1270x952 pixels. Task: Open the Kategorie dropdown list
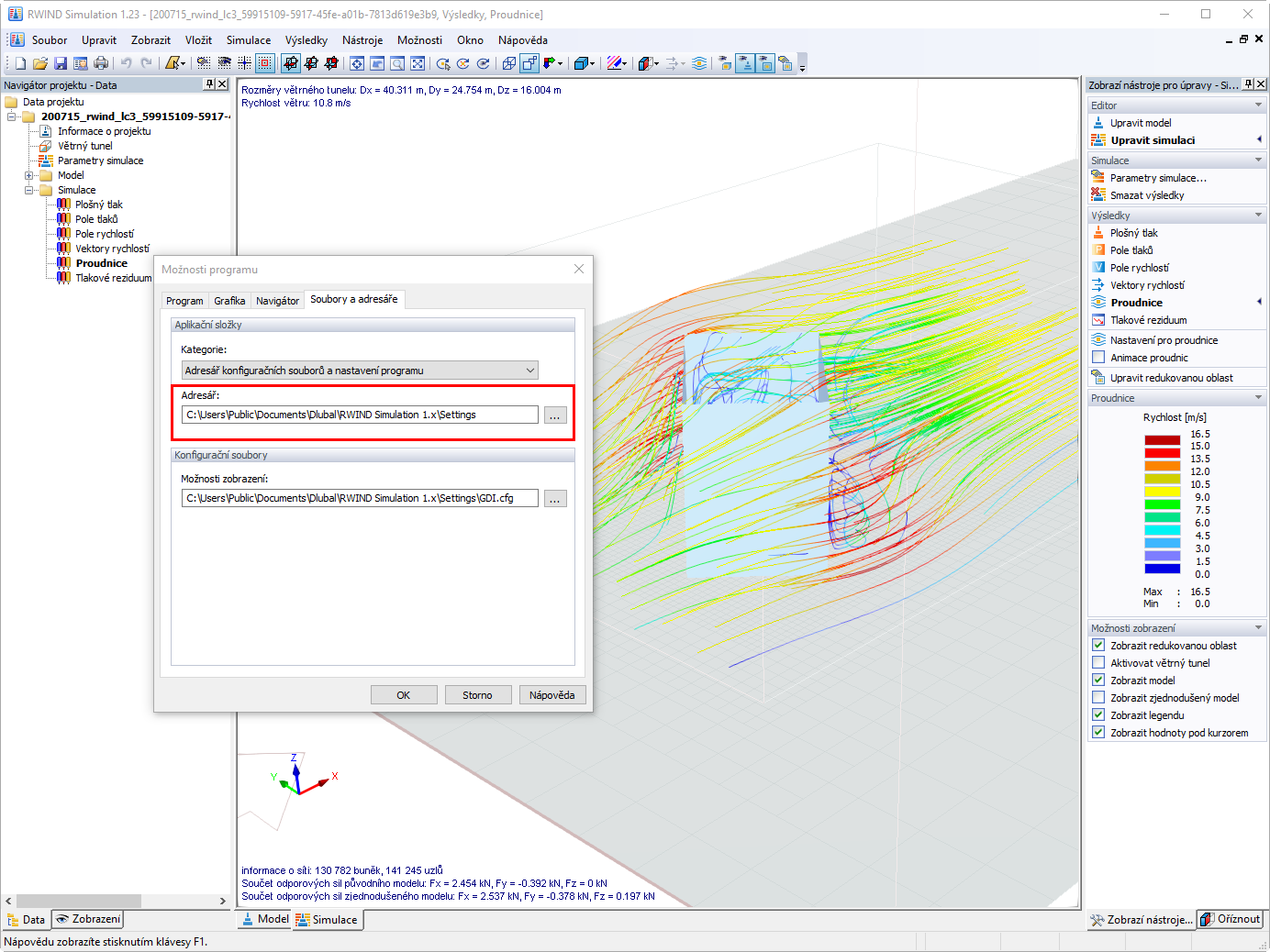click(x=360, y=371)
